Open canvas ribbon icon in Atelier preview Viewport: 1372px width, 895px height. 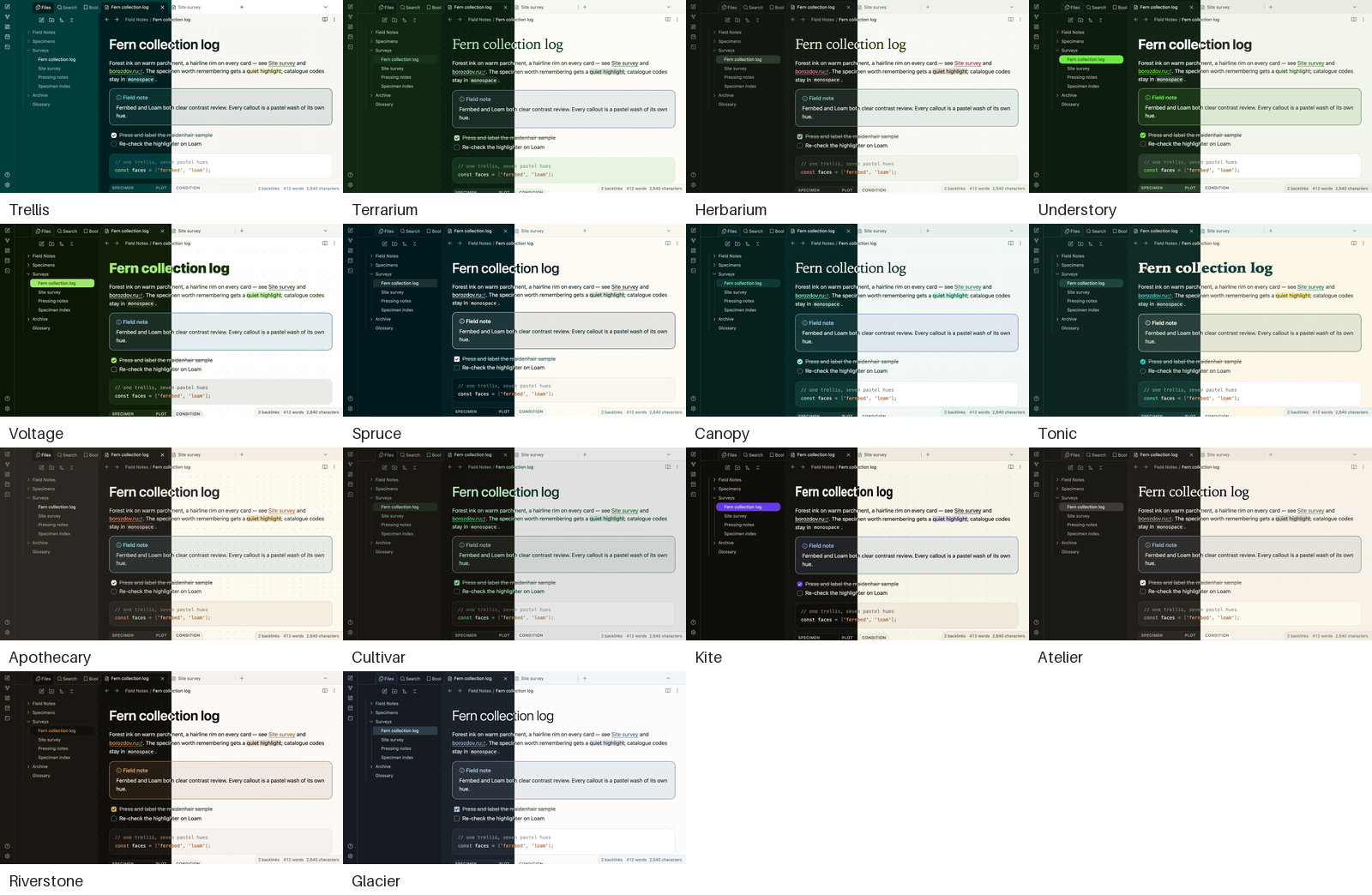click(x=1036, y=474)
